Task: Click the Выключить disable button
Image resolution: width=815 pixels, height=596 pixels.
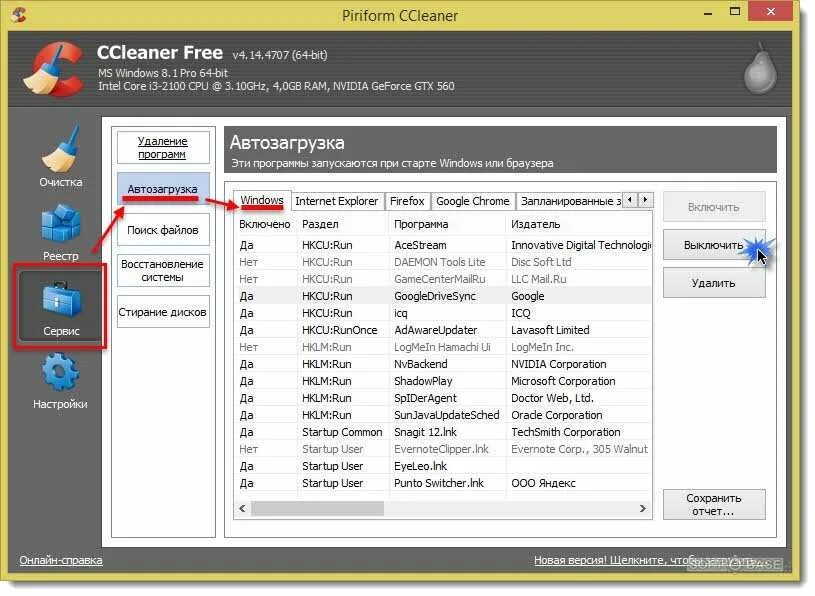Action: [x=714, y=245]
